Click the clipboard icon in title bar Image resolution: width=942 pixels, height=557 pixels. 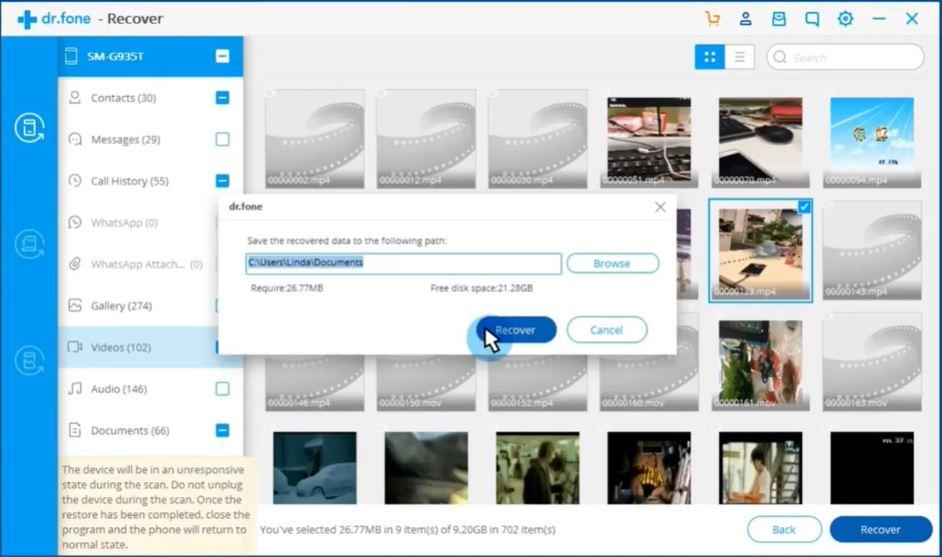[x=779, y=19]
